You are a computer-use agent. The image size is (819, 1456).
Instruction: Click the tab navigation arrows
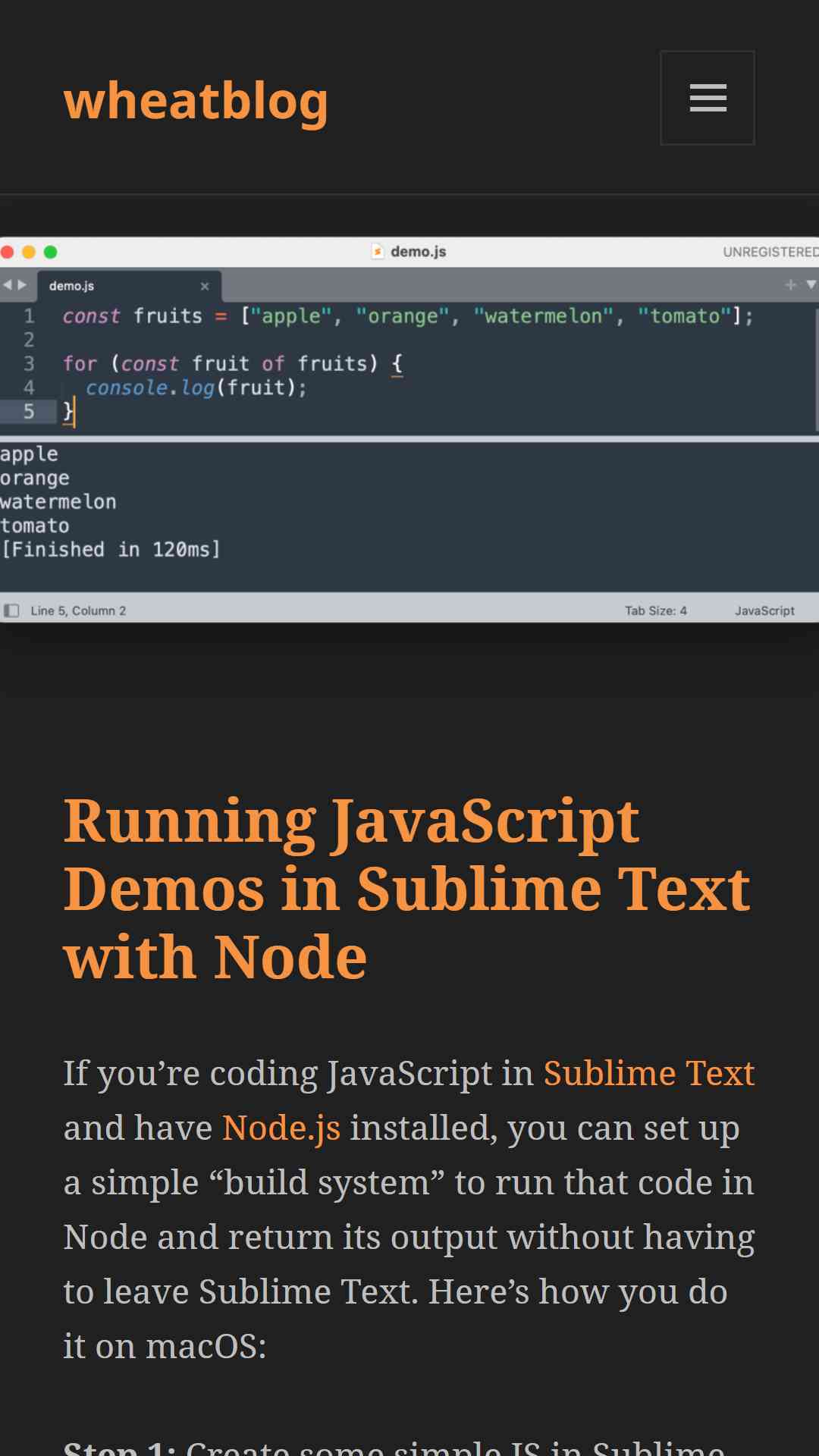pyautogui.click(x=14, y=285)
